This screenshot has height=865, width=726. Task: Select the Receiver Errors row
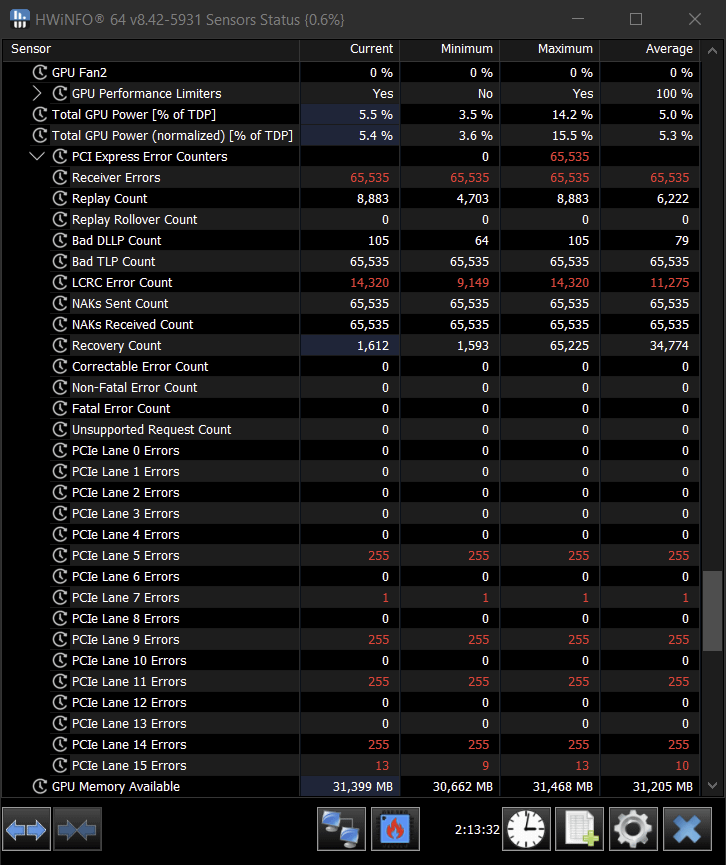(116, 178)
